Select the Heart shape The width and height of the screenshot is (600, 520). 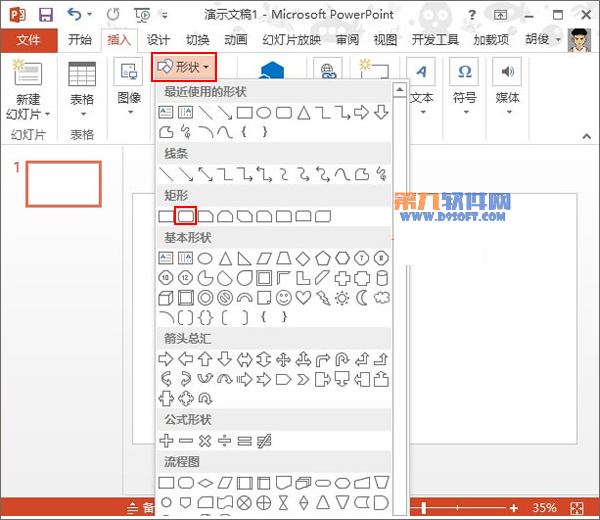click(303, 298)
